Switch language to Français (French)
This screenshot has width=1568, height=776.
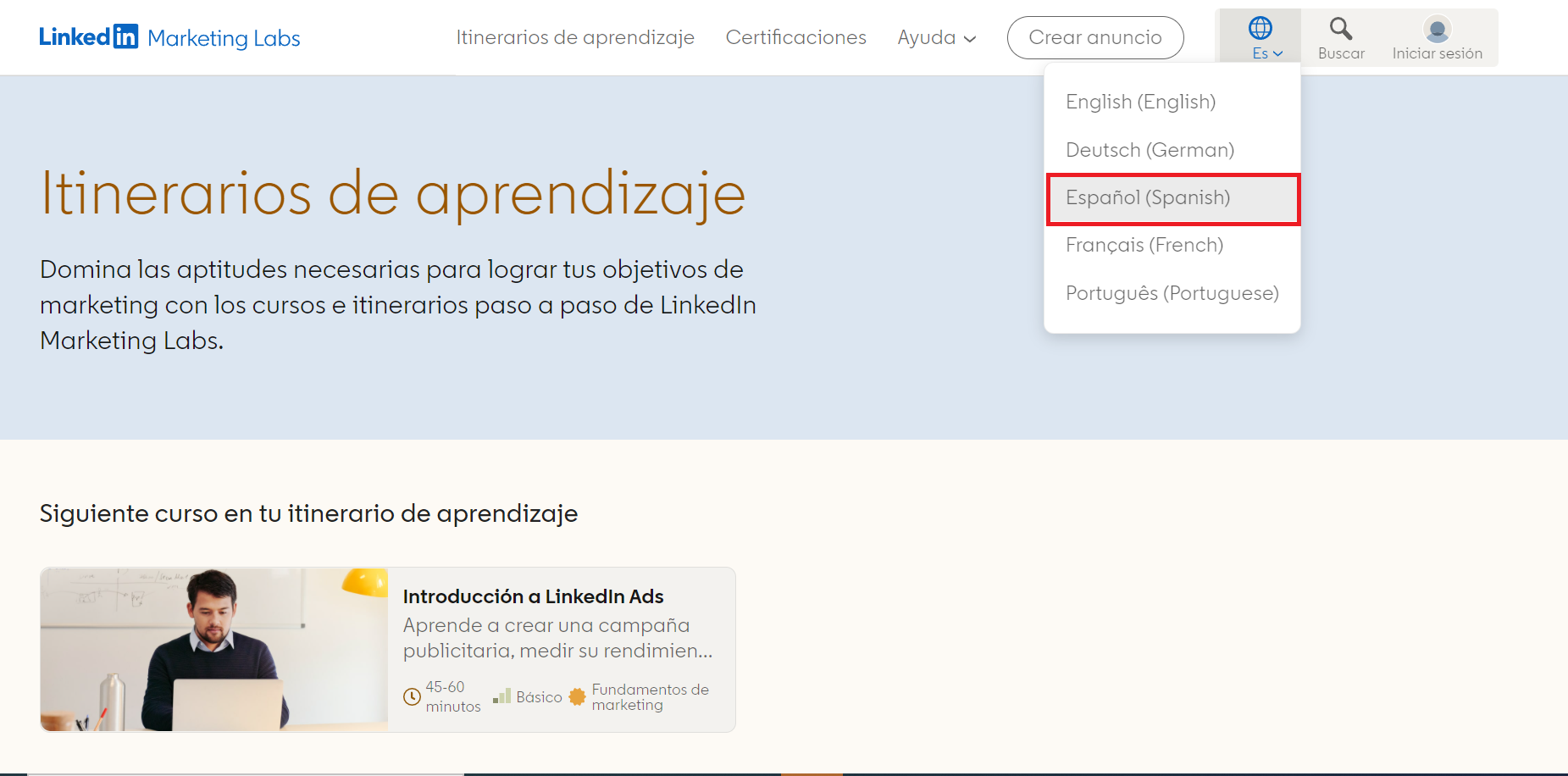tap(1144, 246)
